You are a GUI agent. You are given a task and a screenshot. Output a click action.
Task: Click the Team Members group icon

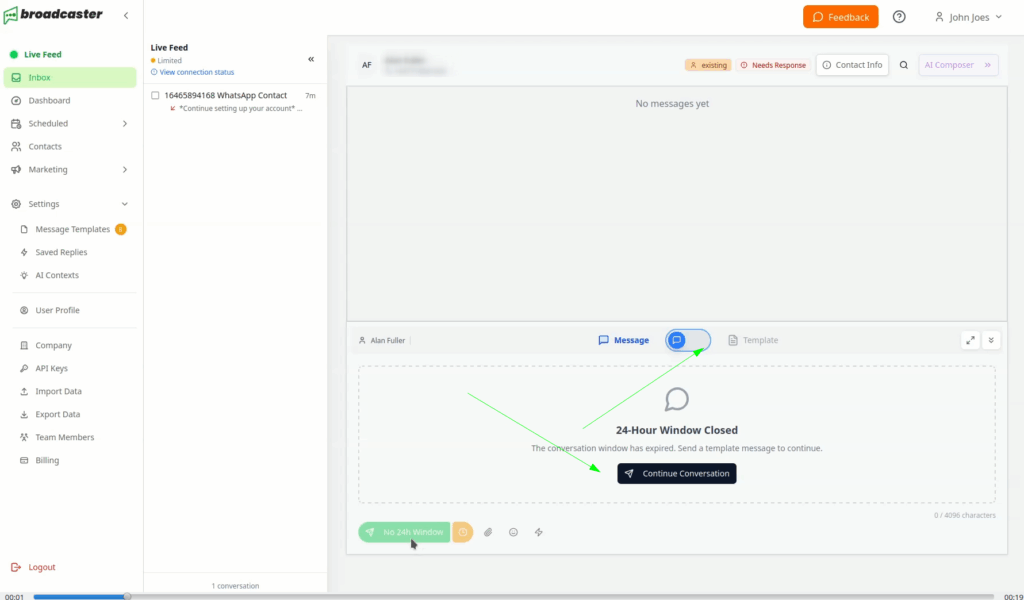(24, 437)
